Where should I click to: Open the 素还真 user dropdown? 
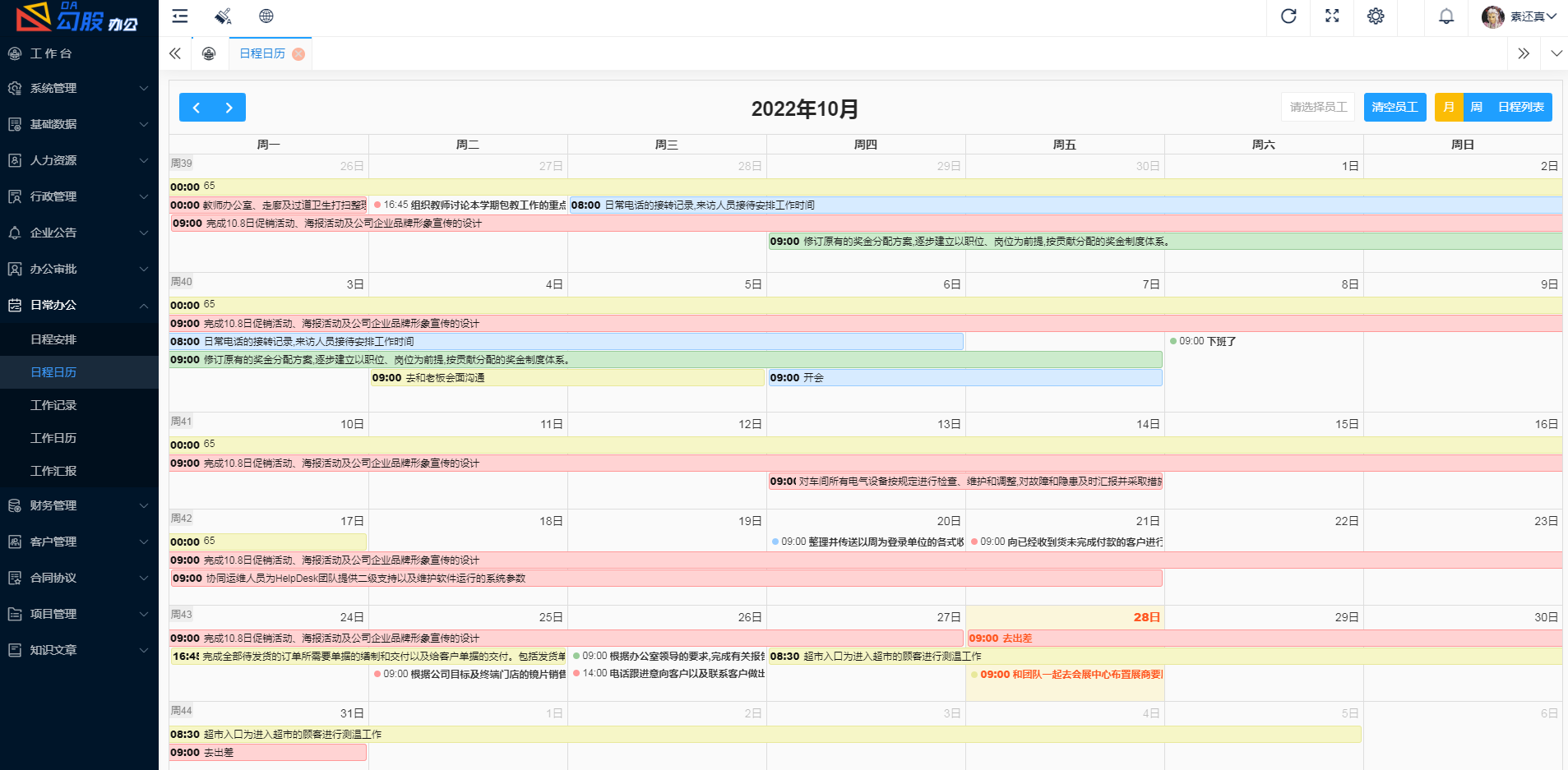coord(1533,16)
